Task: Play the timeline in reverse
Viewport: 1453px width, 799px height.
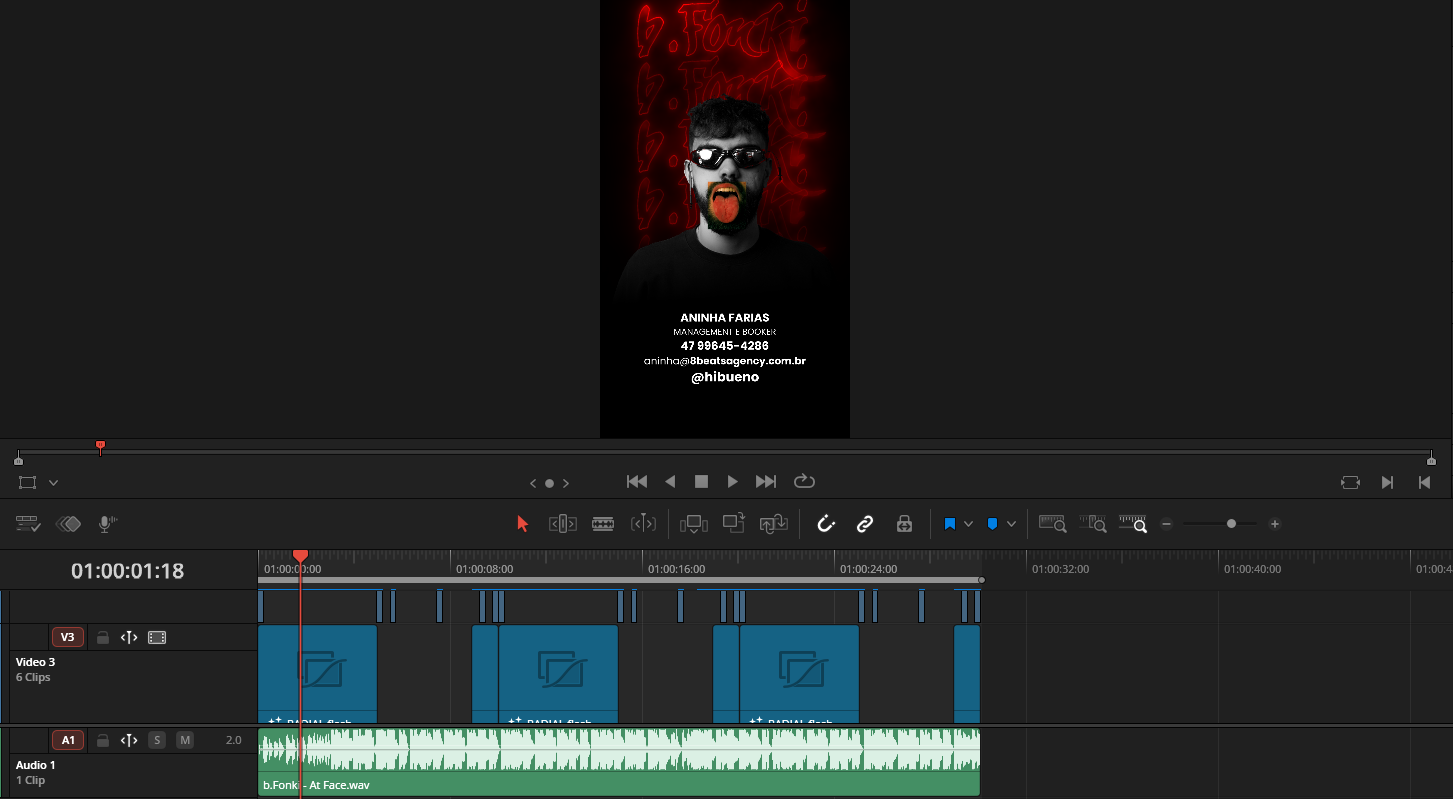Action: 670,482
